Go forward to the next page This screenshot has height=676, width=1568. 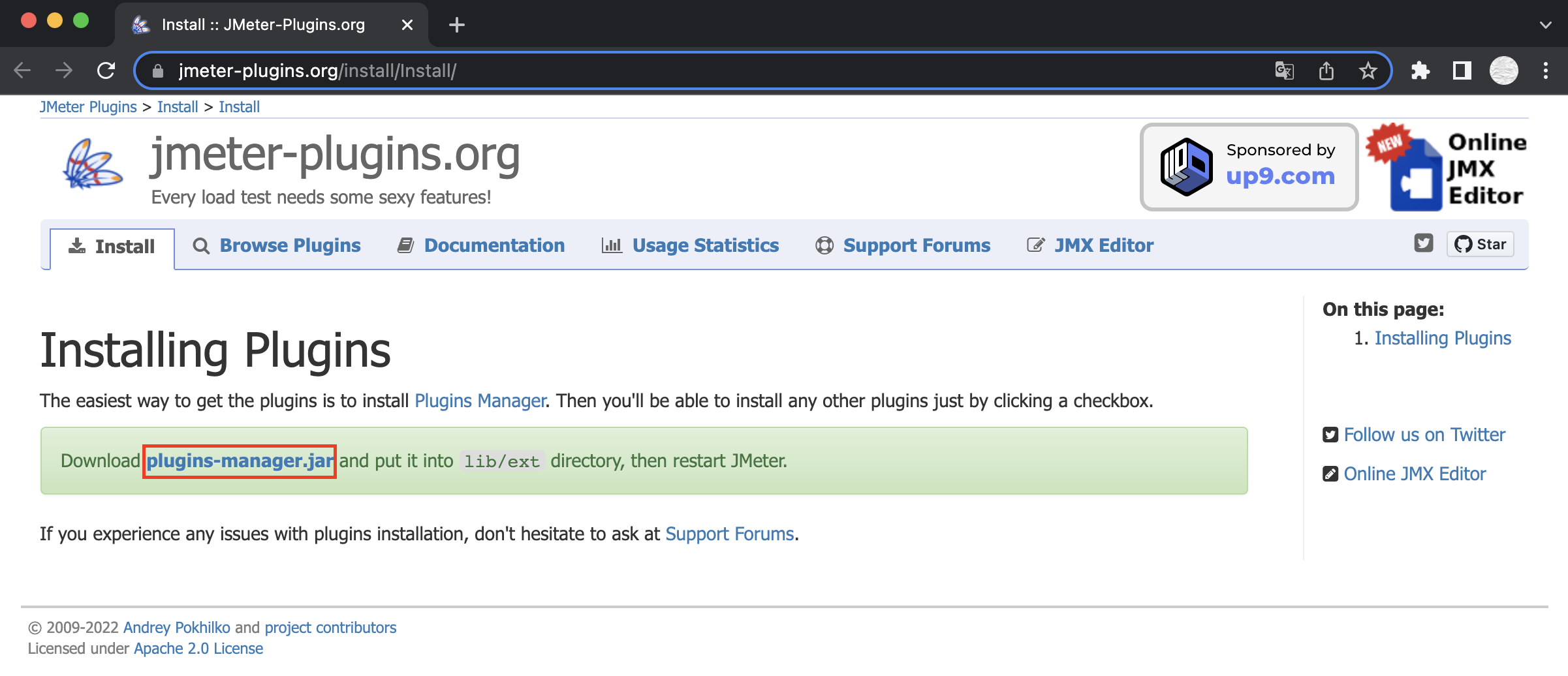[x=64, y=70]
